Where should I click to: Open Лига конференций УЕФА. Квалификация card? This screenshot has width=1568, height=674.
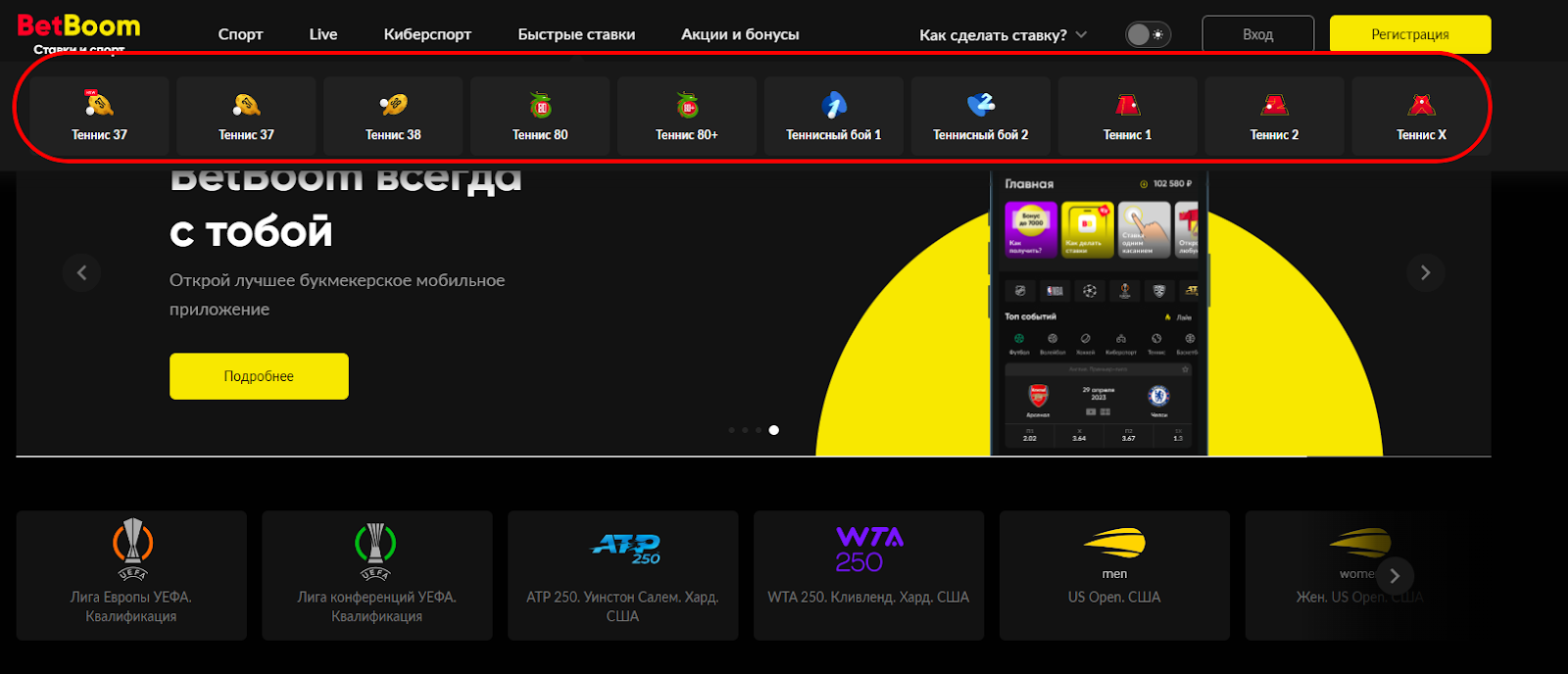(x=377, y=575)
